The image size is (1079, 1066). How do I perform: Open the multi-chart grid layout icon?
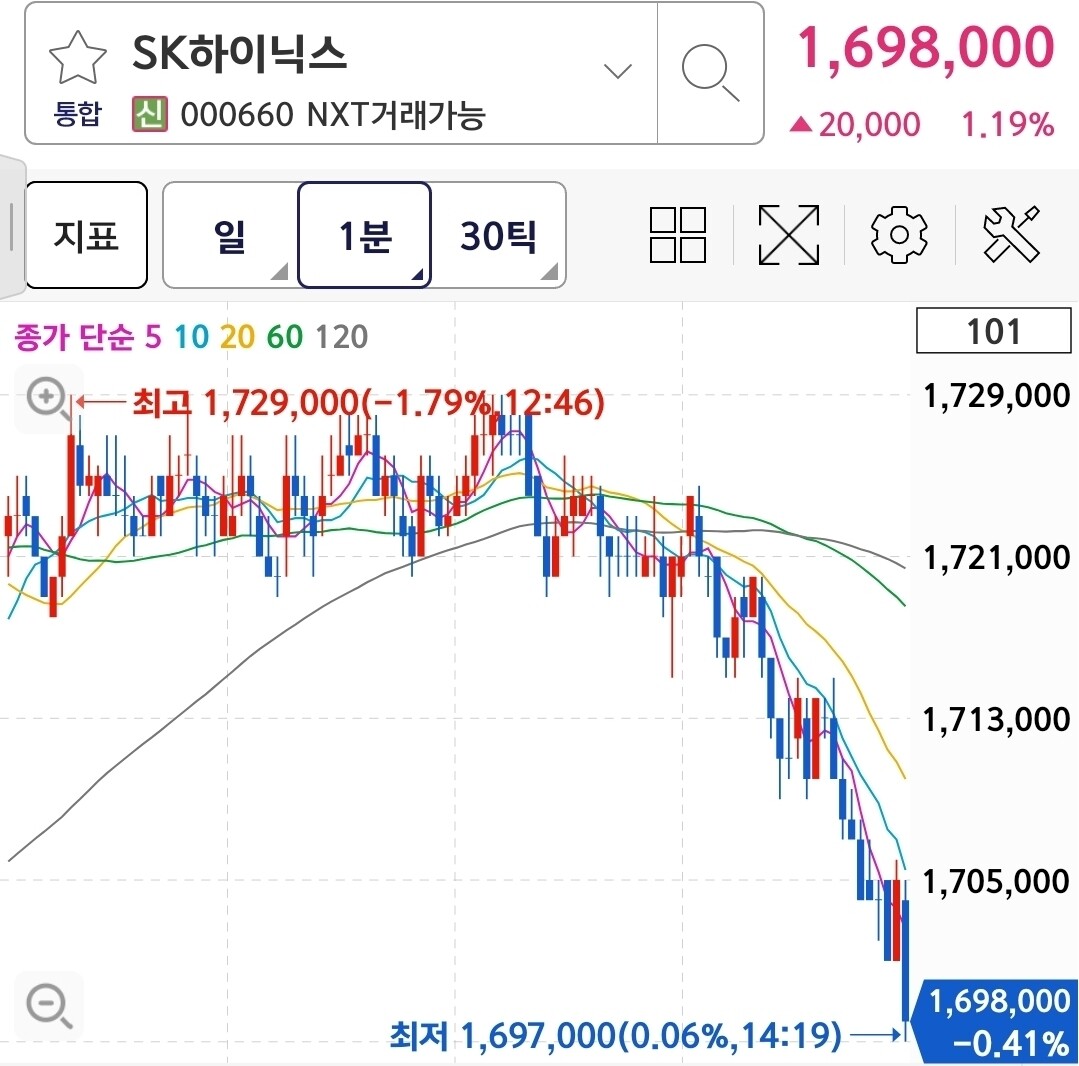678,235
